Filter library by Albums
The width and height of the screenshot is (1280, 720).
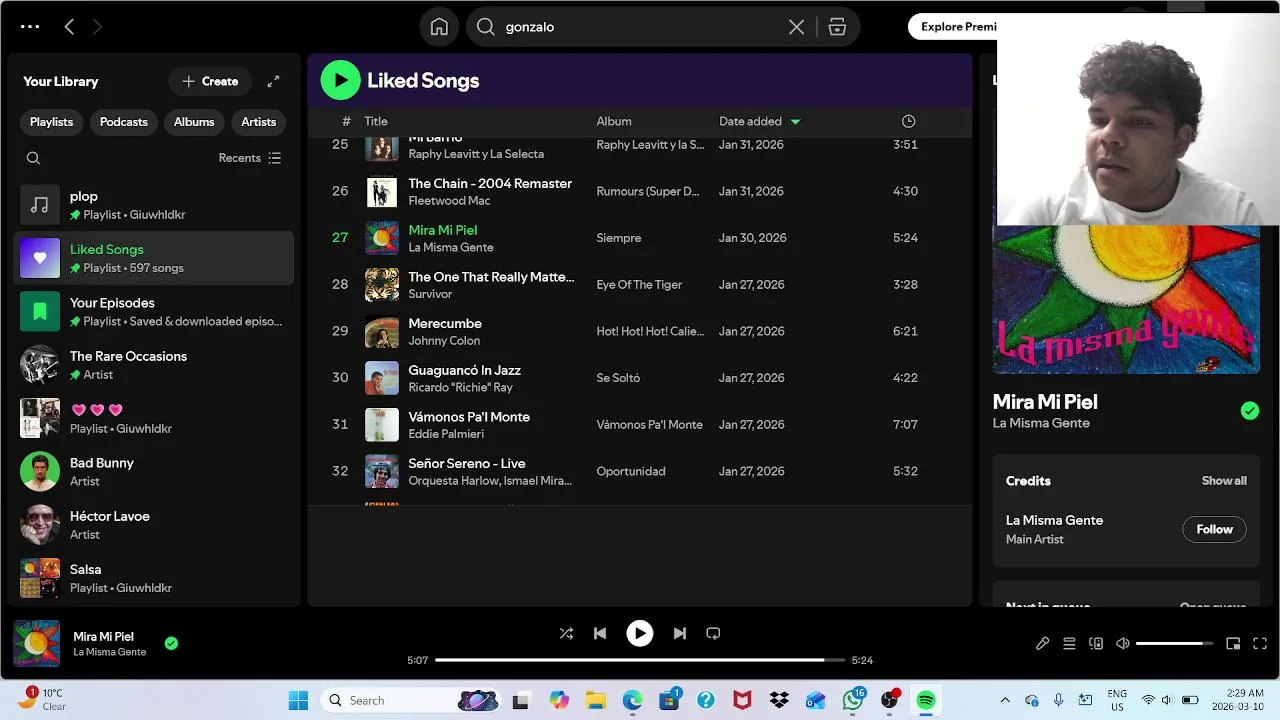coord(194,122)
